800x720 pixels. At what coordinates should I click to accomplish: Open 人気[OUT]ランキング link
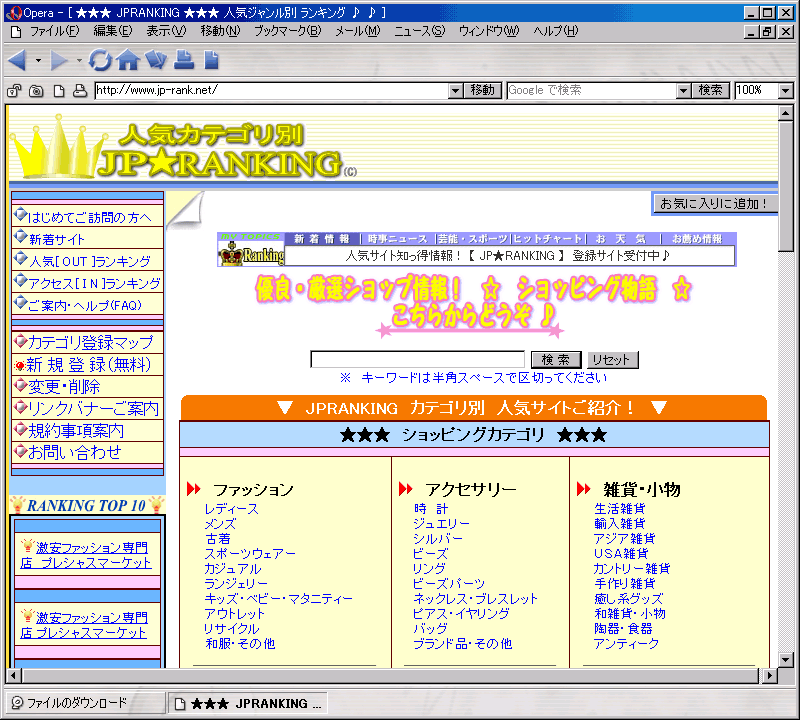click(89, 262)
